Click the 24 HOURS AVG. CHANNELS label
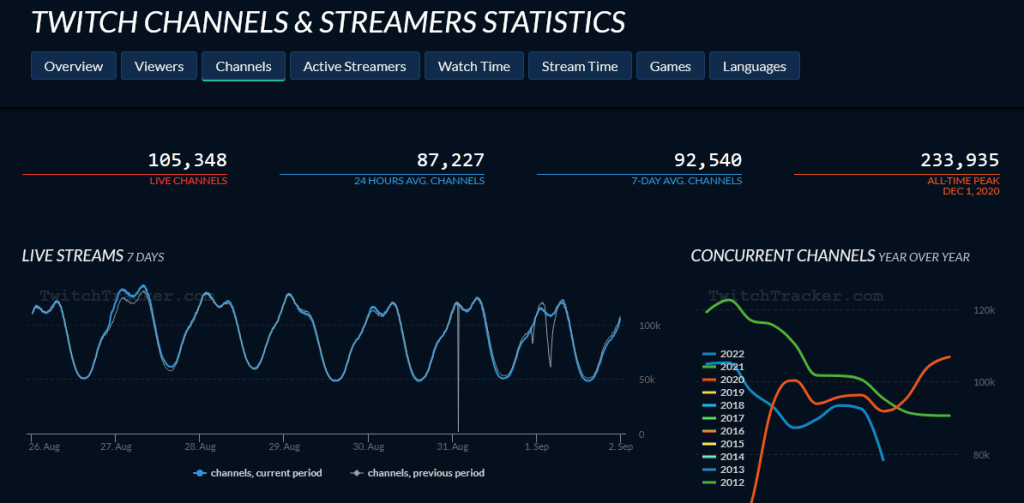This screenshot has width=1024, height=503. [x=419, y=181]
